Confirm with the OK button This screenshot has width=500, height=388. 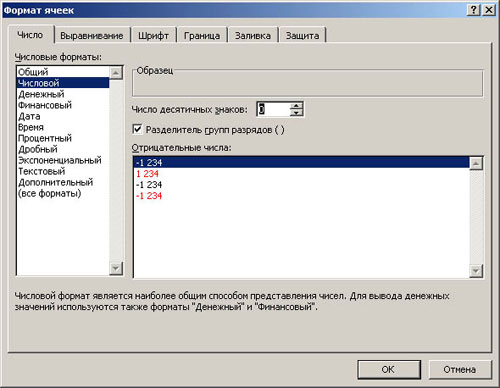tap(389, 369)
